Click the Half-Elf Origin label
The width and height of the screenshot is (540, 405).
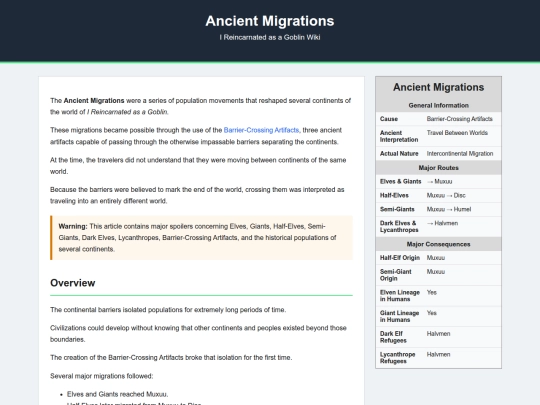(x=400, y=258)
